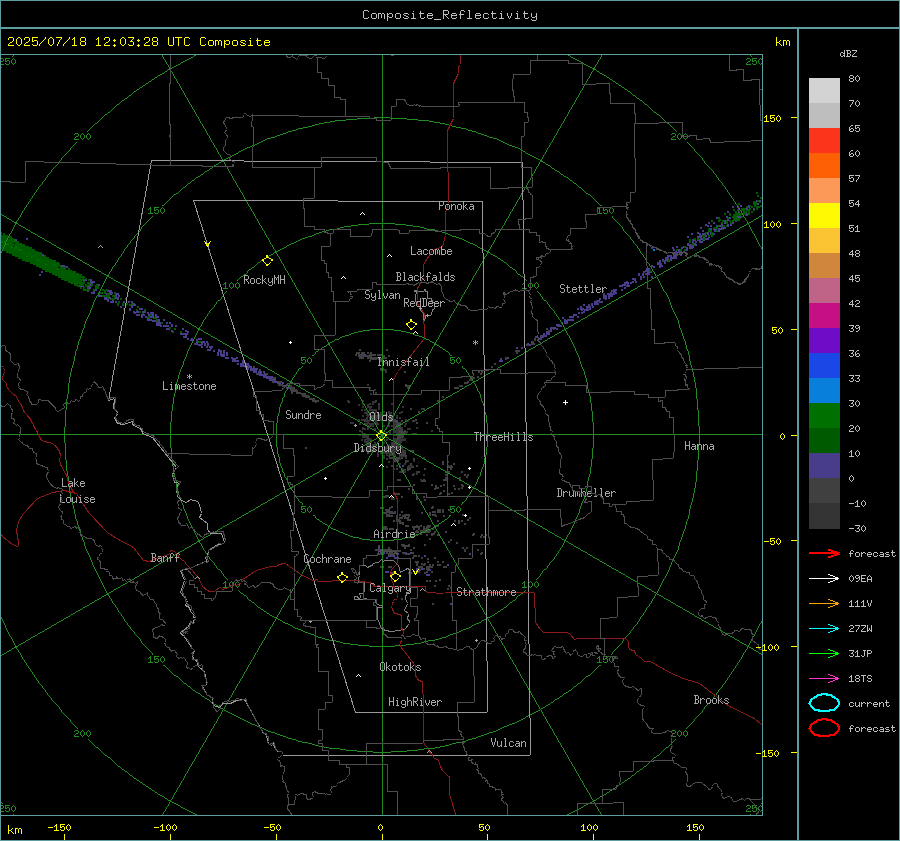Click the Didsbury label
900x841 pixels.
click(378, 448)
